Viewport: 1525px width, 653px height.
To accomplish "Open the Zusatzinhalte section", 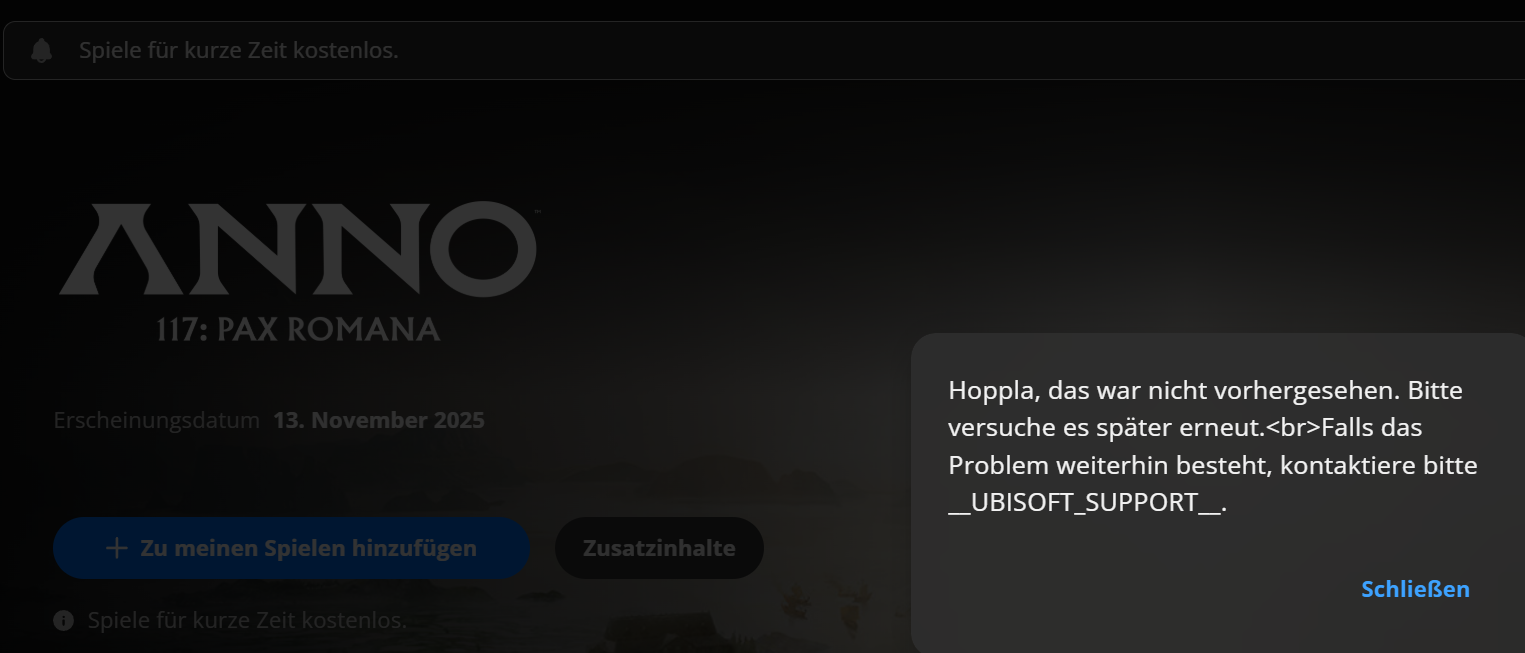I will click(659, 548).
